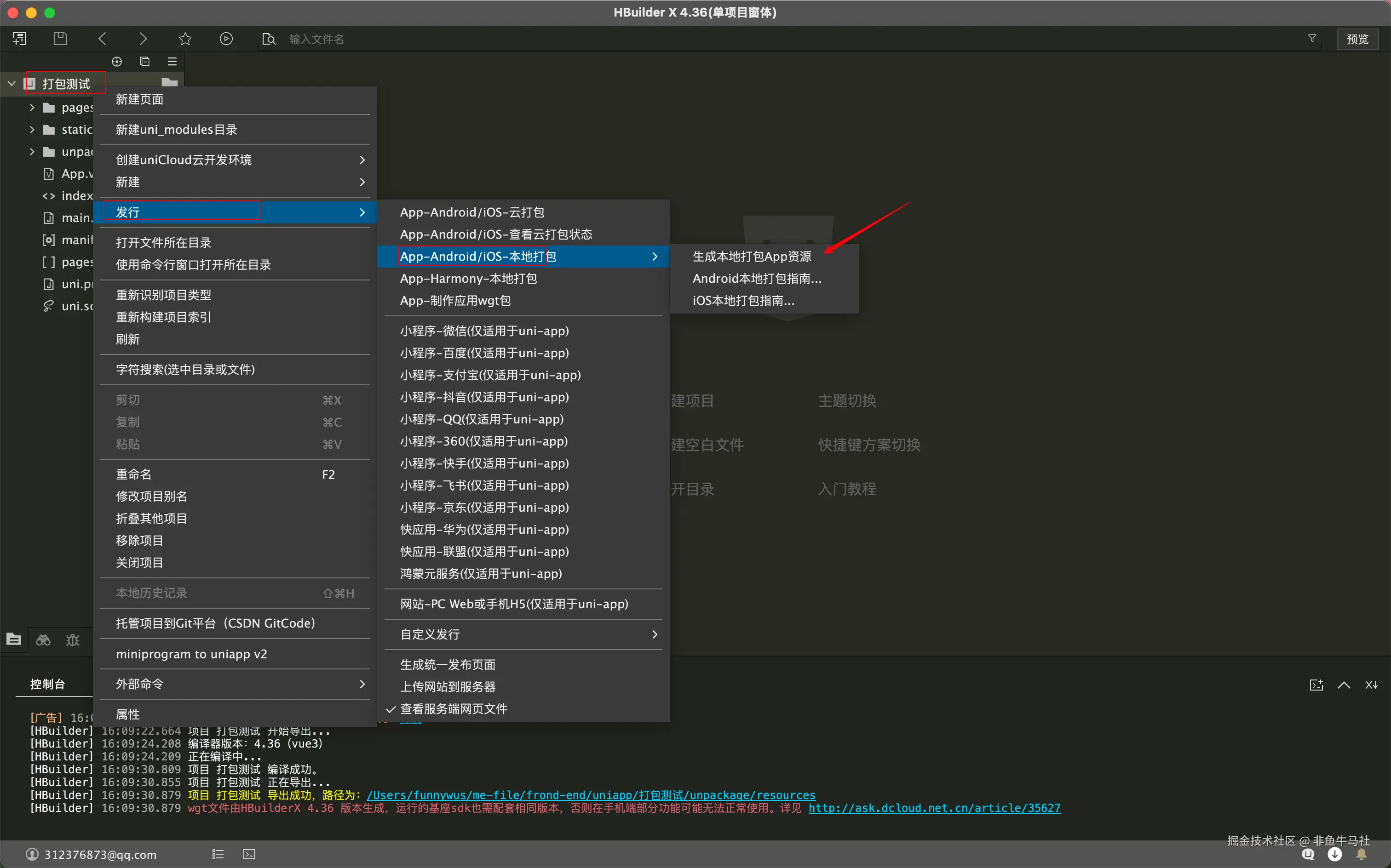Choose 小程序-微信 publish option
The height and width of the screenshot is (868, 1391).
(x=483, y=331)
